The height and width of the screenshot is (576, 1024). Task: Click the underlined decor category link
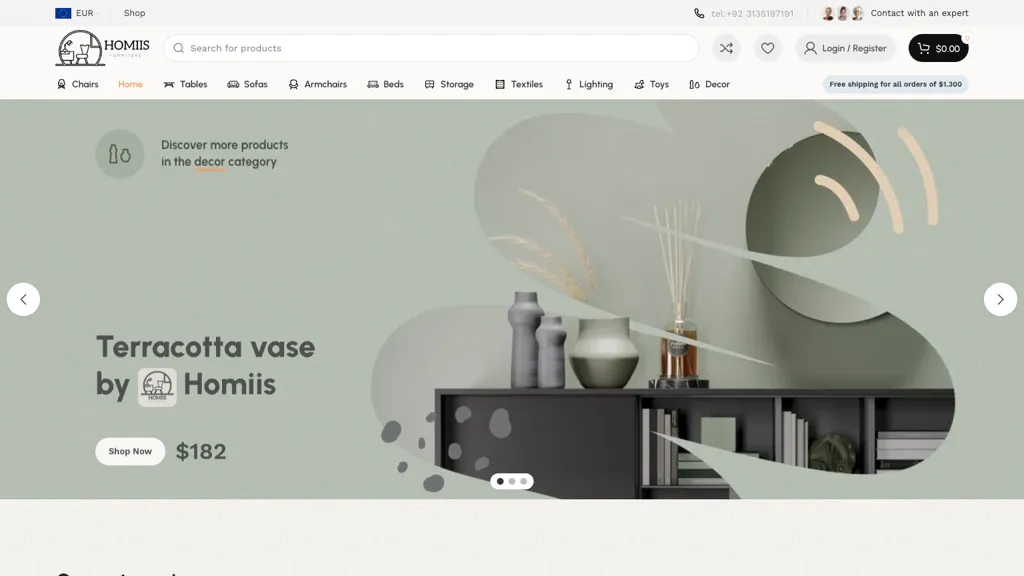209,162
